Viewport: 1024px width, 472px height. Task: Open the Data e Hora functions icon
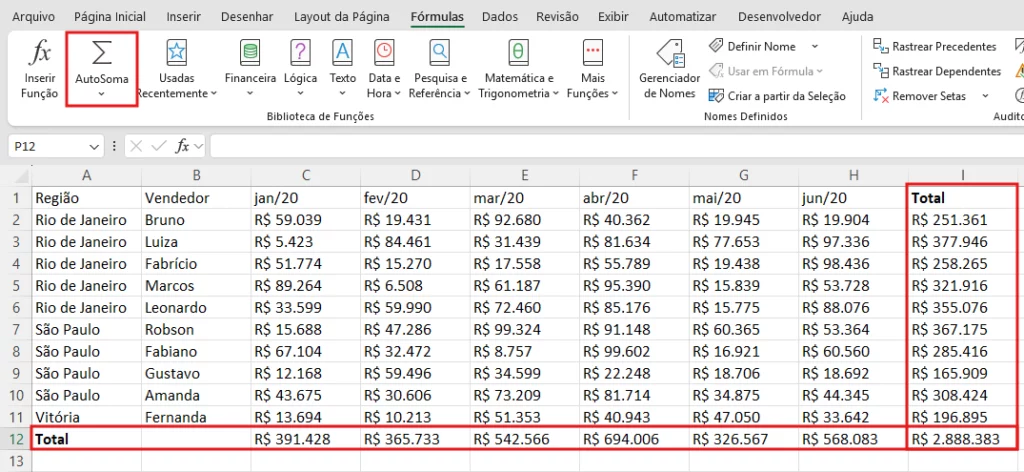tap(384, 52)
